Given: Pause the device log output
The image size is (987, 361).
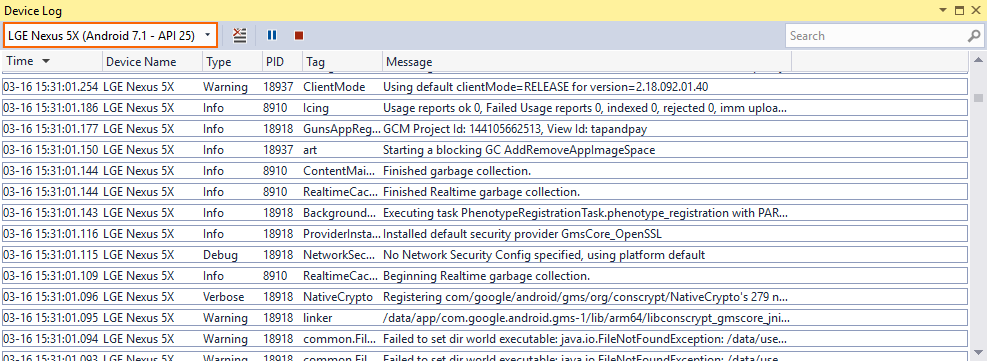Looking at the screenshot, I should (x=272, y=36).
